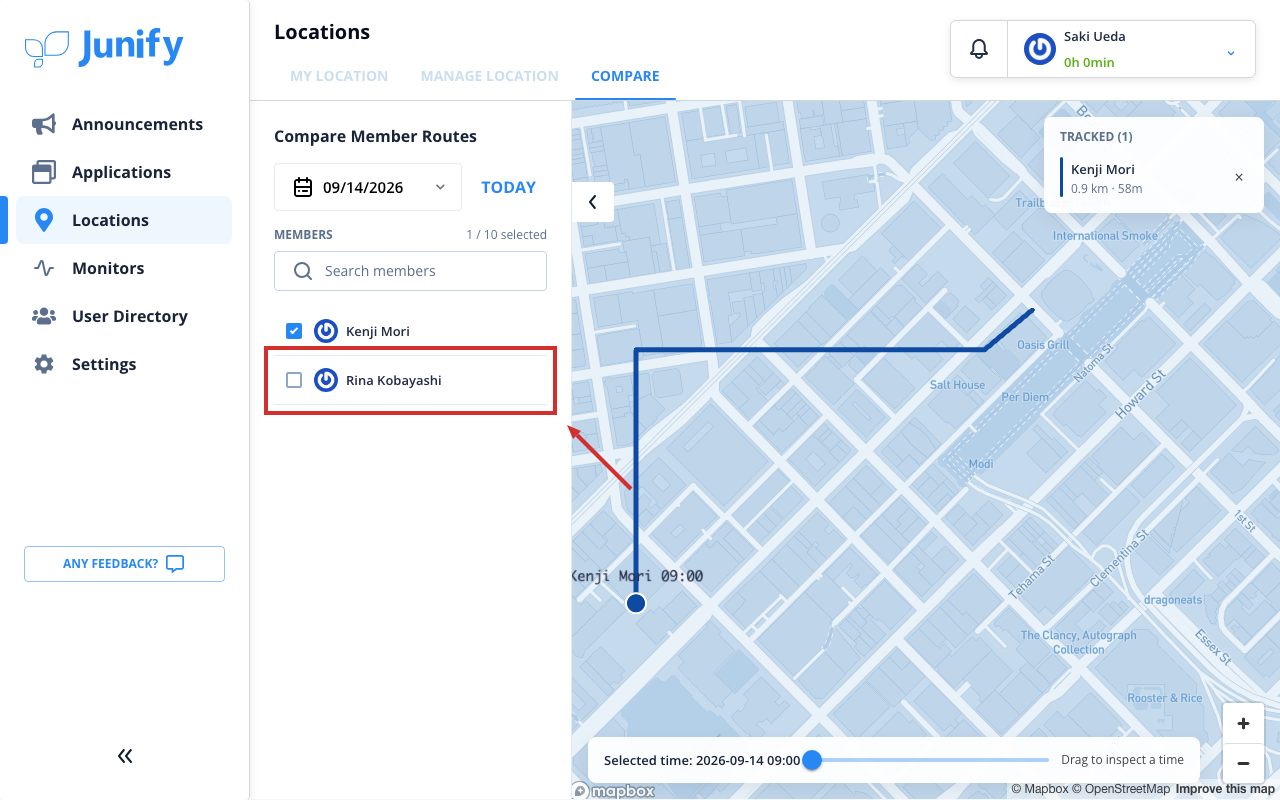This screenshot has height=800, width=1280.
Task: Check the Rina Kobayashi checkbox
Action: point(294,380)
